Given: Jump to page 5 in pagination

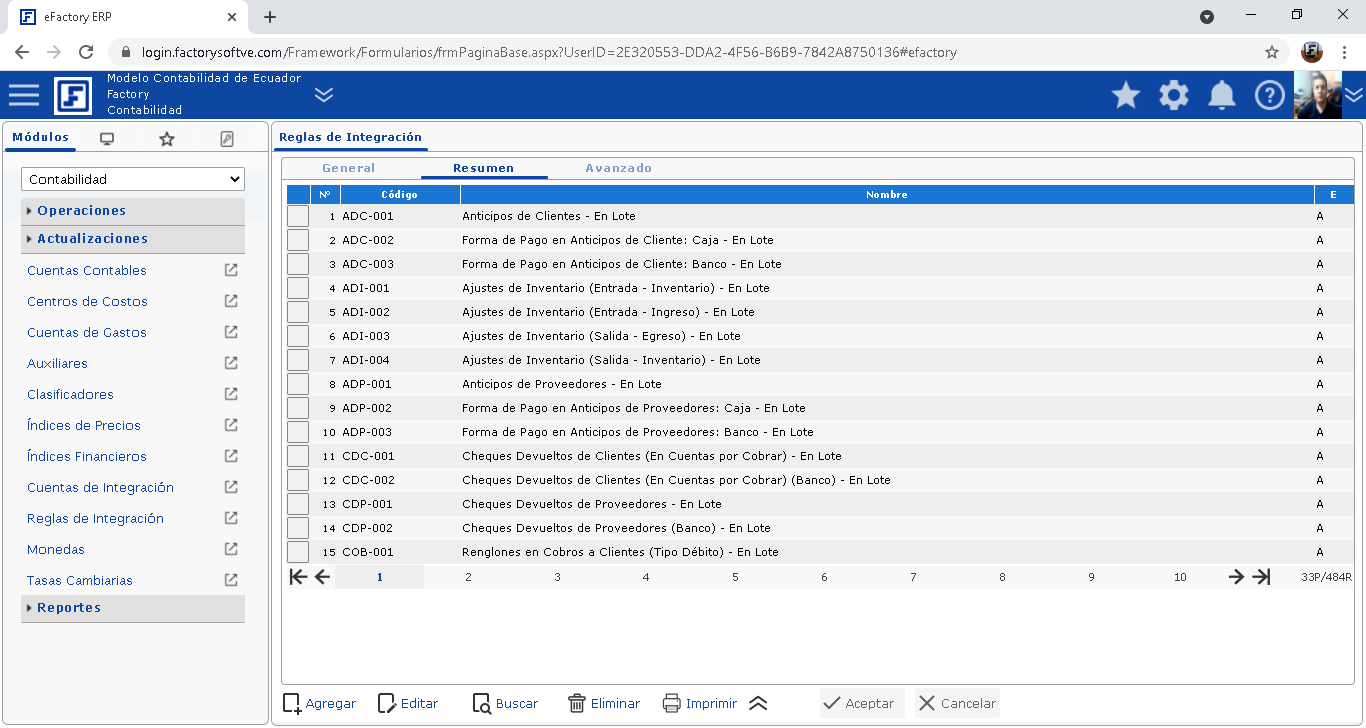Looking at the screenshot, I should point(735,577).
